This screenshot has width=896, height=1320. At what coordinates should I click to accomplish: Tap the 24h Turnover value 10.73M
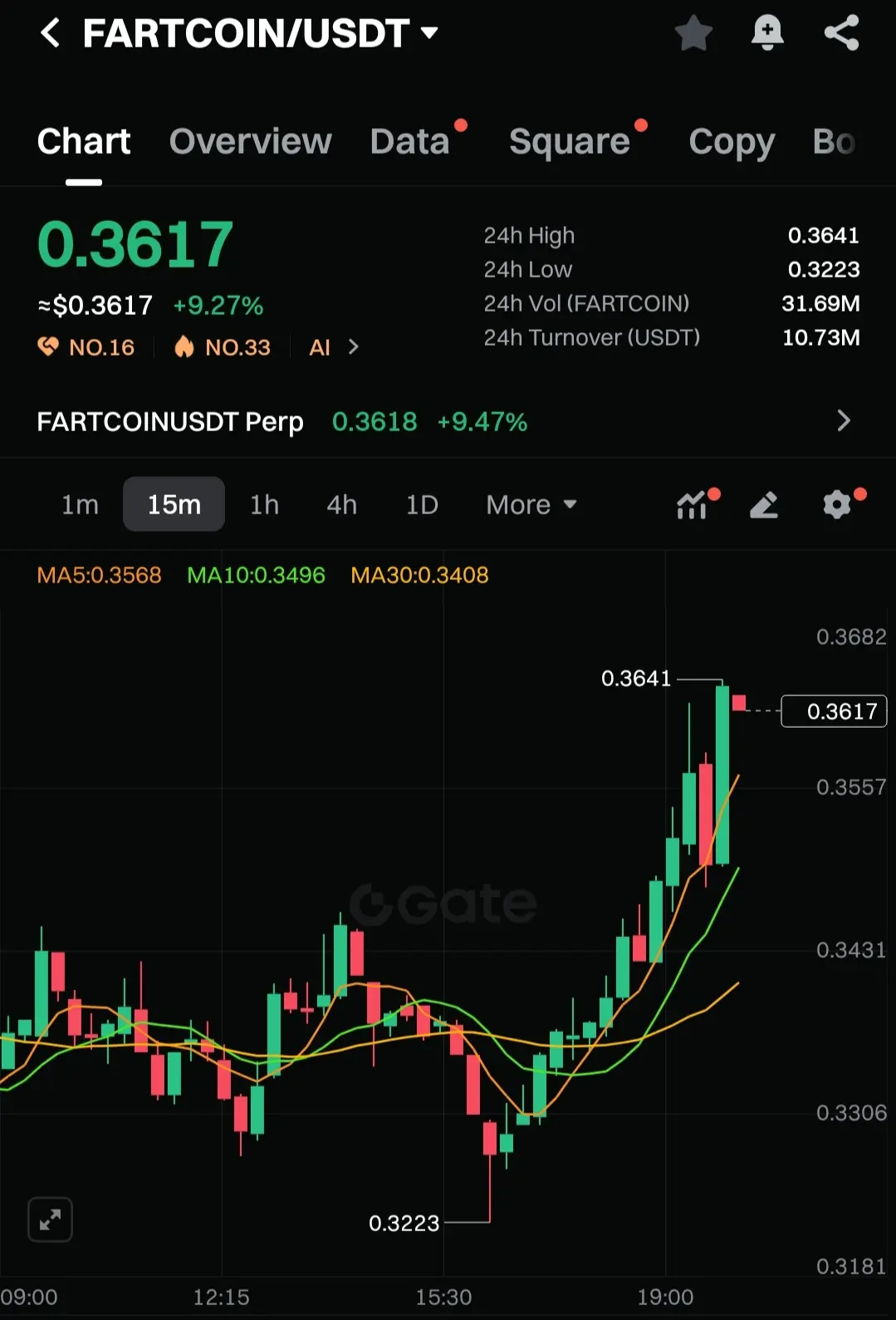tap(820, 338)
